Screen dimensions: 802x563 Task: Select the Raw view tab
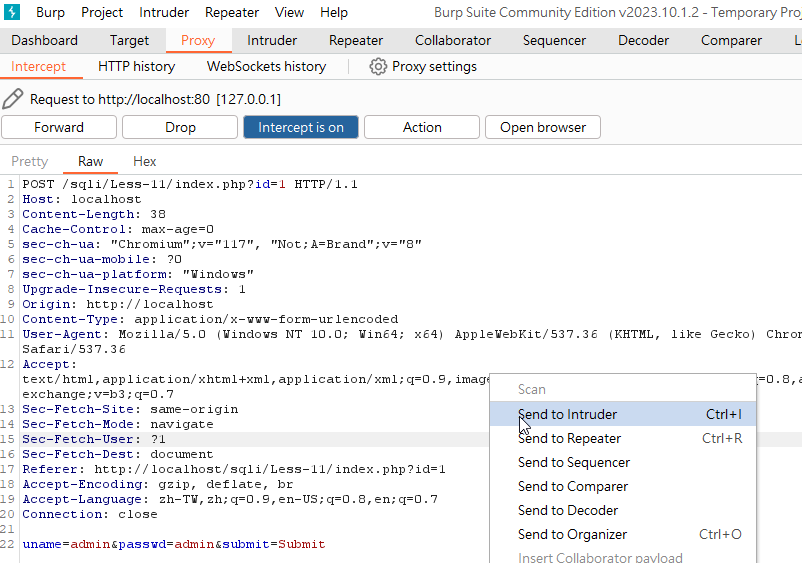pos(91,162)
